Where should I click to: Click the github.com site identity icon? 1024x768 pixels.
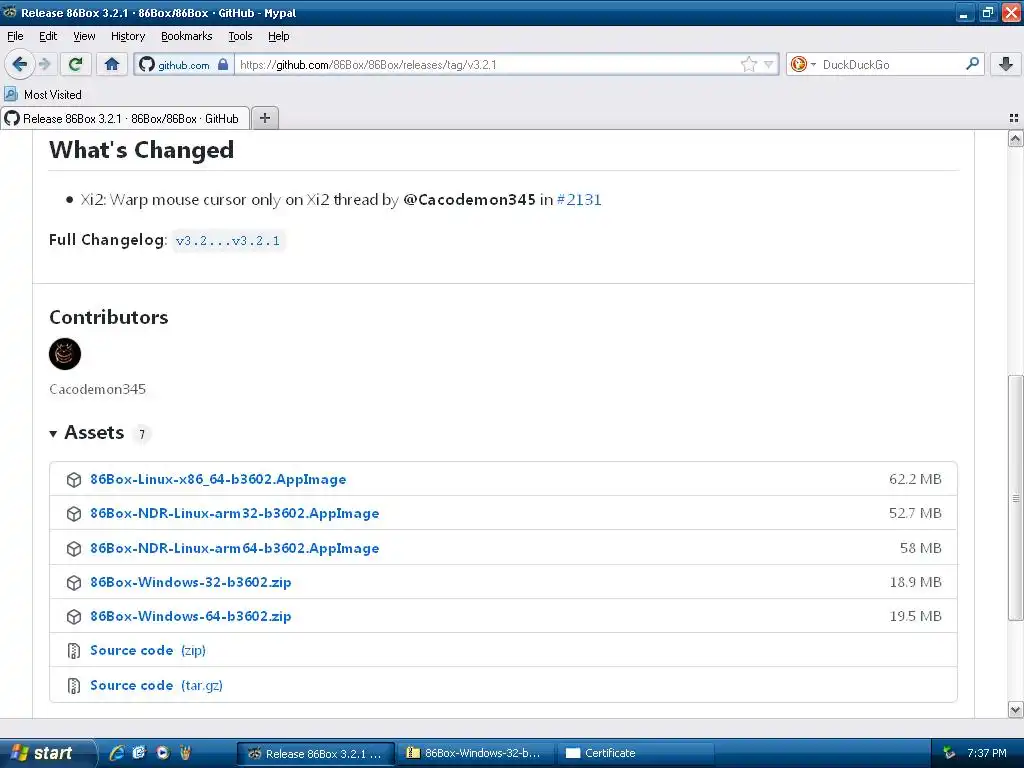click(x=148, y=64)
